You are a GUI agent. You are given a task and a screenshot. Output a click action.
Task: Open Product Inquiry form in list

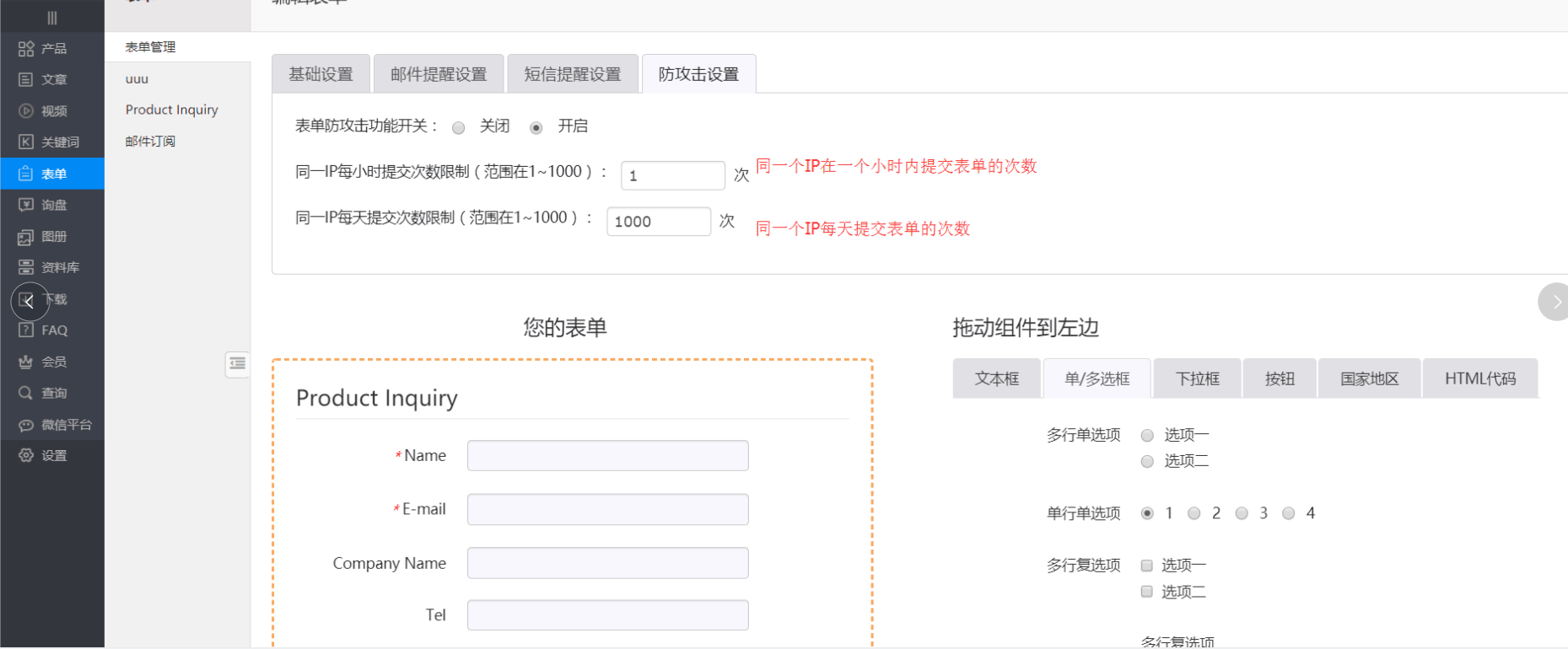point(172,110)
